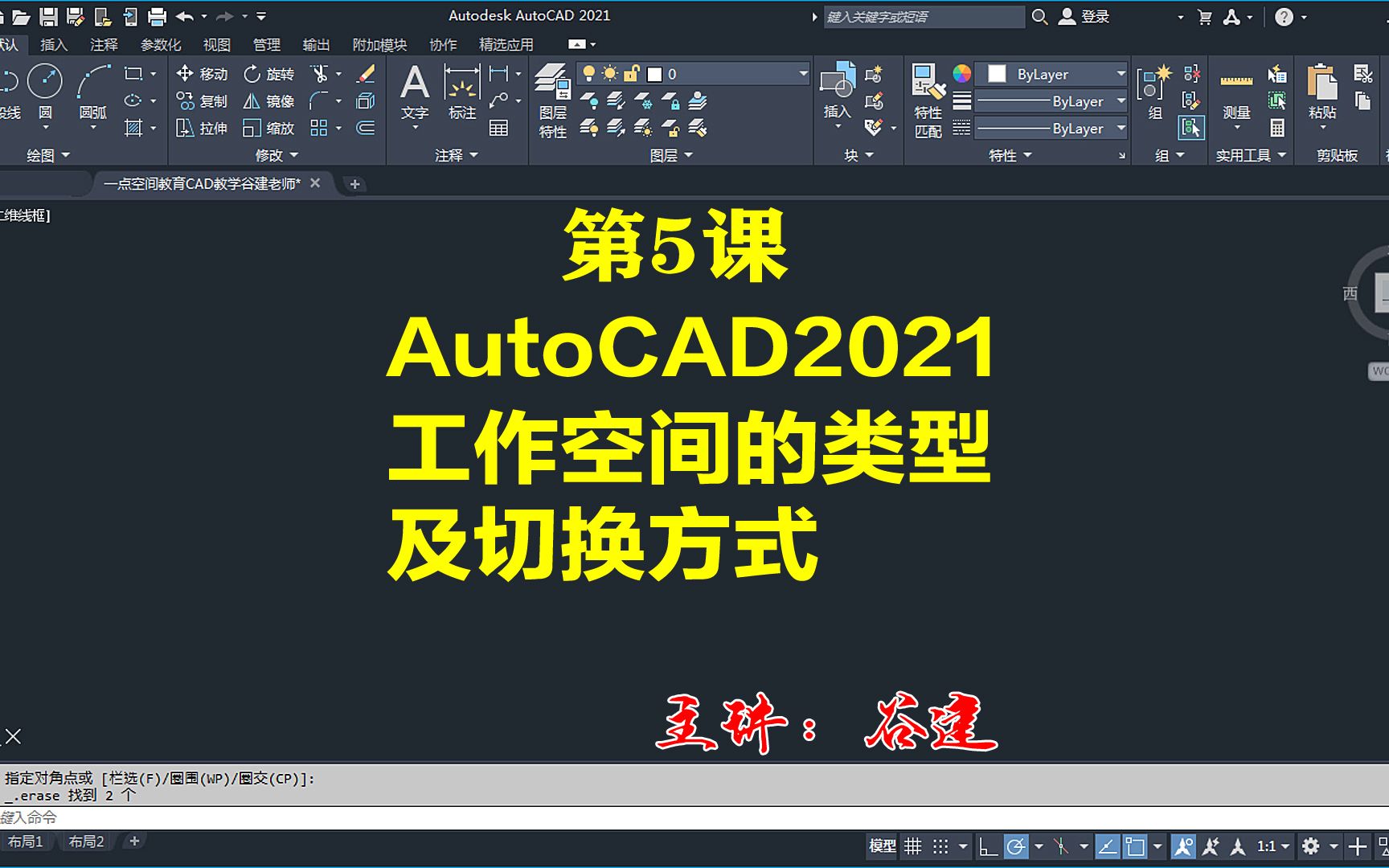Toggle polar tracking in the status bar
Screen dimensions: 1389x868
click(1015, 845)
